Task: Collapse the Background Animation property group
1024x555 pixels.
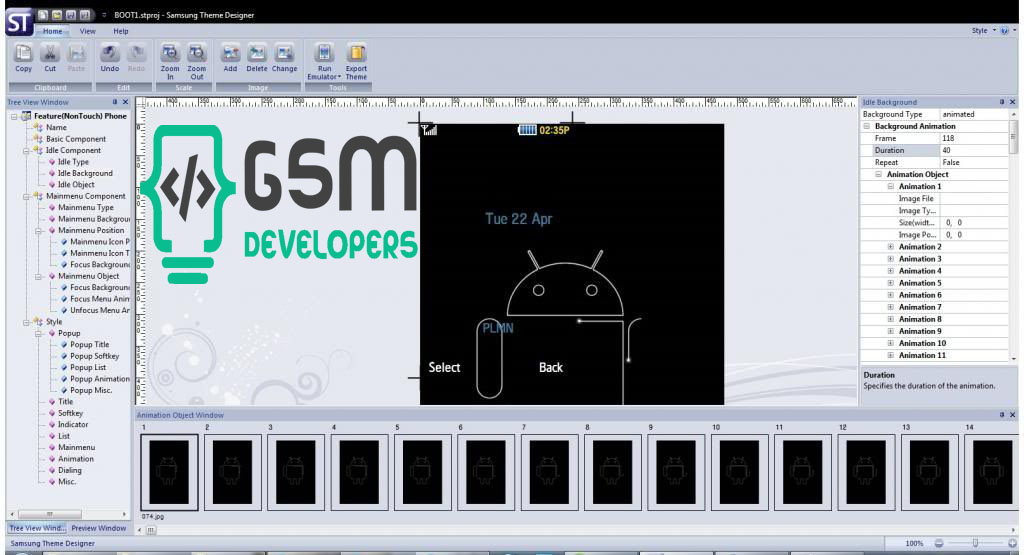Action: pyautogui.click(x=867, y=127)
